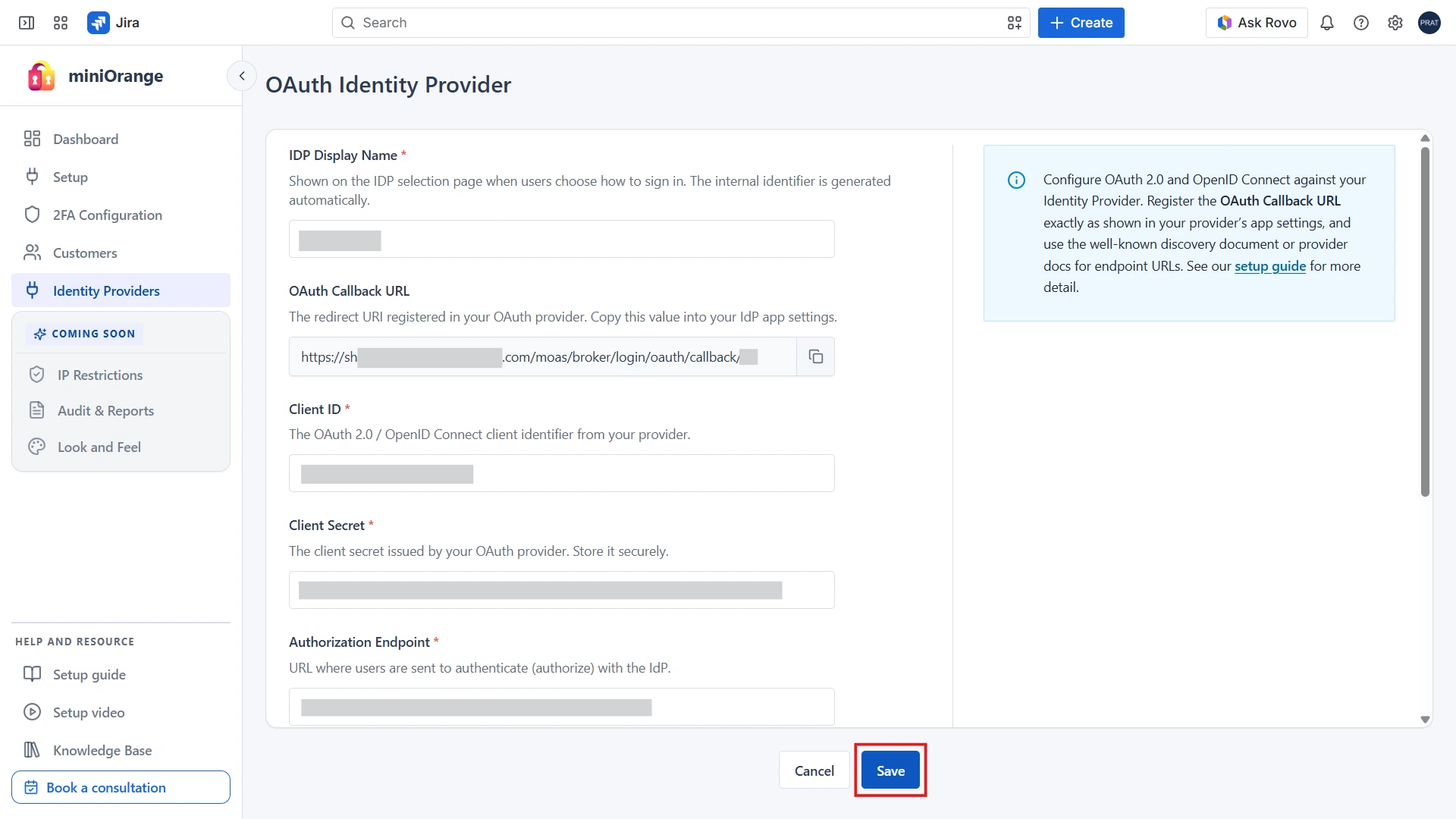Screen dimensions: 1456x819
Task: Open Setup video link
Action: [x=121, y=712]
